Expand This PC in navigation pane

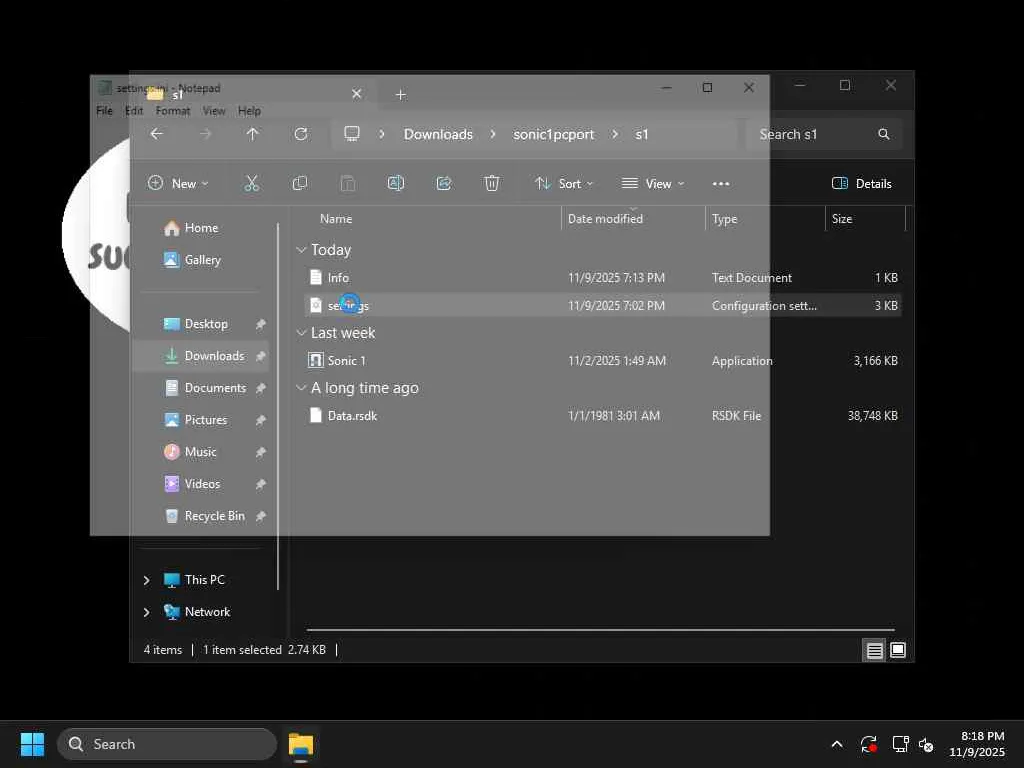tap(146, 580)
